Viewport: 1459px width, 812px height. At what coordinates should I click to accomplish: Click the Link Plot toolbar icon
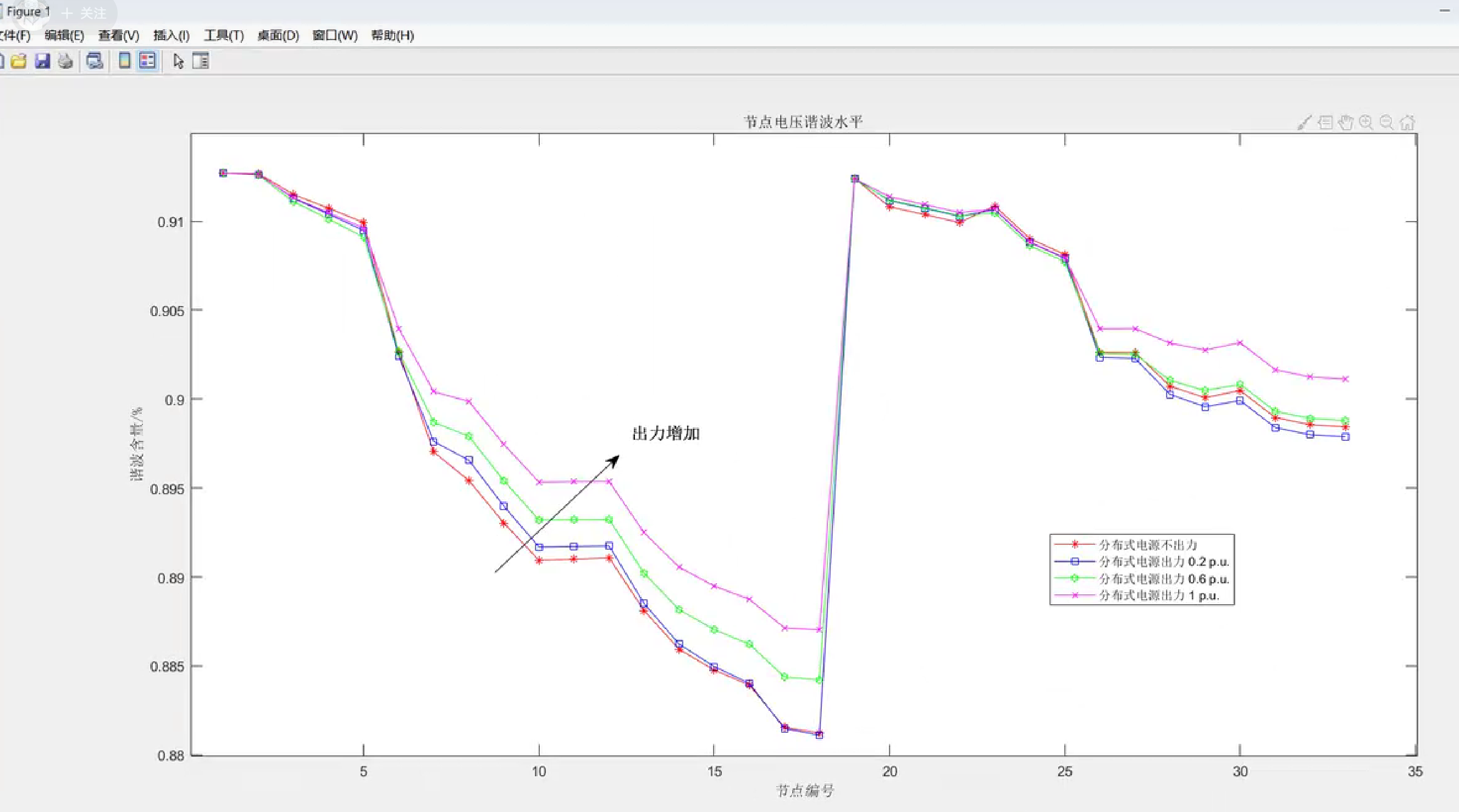[x=95, y=61]
